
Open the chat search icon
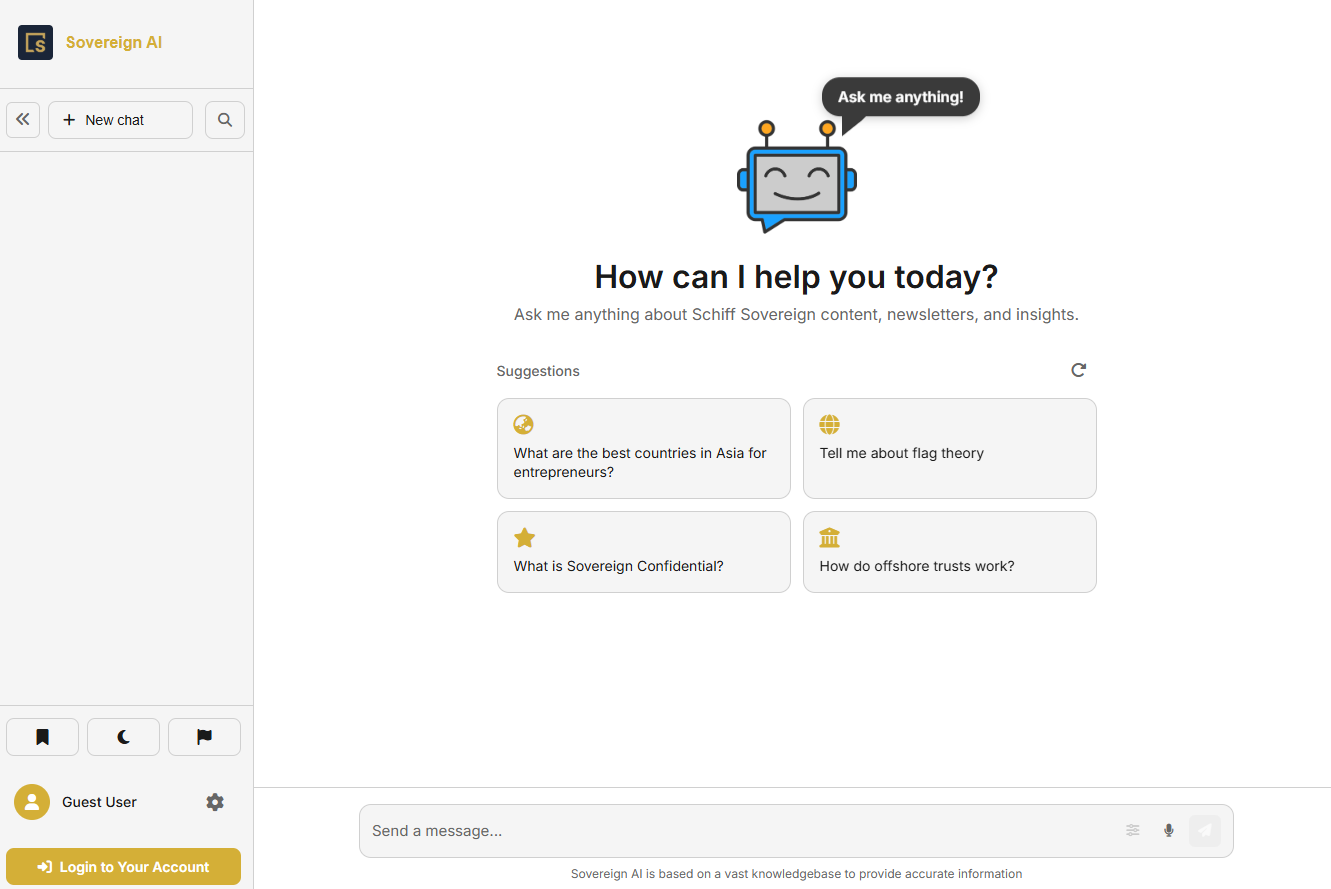(225, 120)
